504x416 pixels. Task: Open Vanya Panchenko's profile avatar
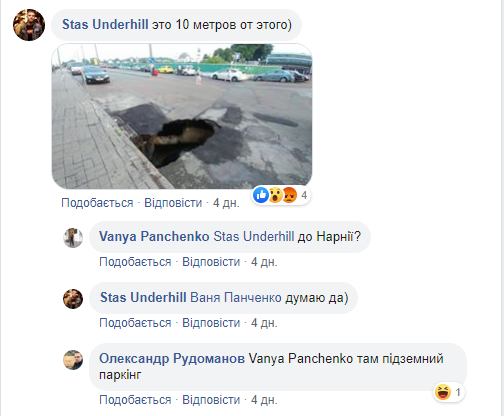[x=73, y=238]
